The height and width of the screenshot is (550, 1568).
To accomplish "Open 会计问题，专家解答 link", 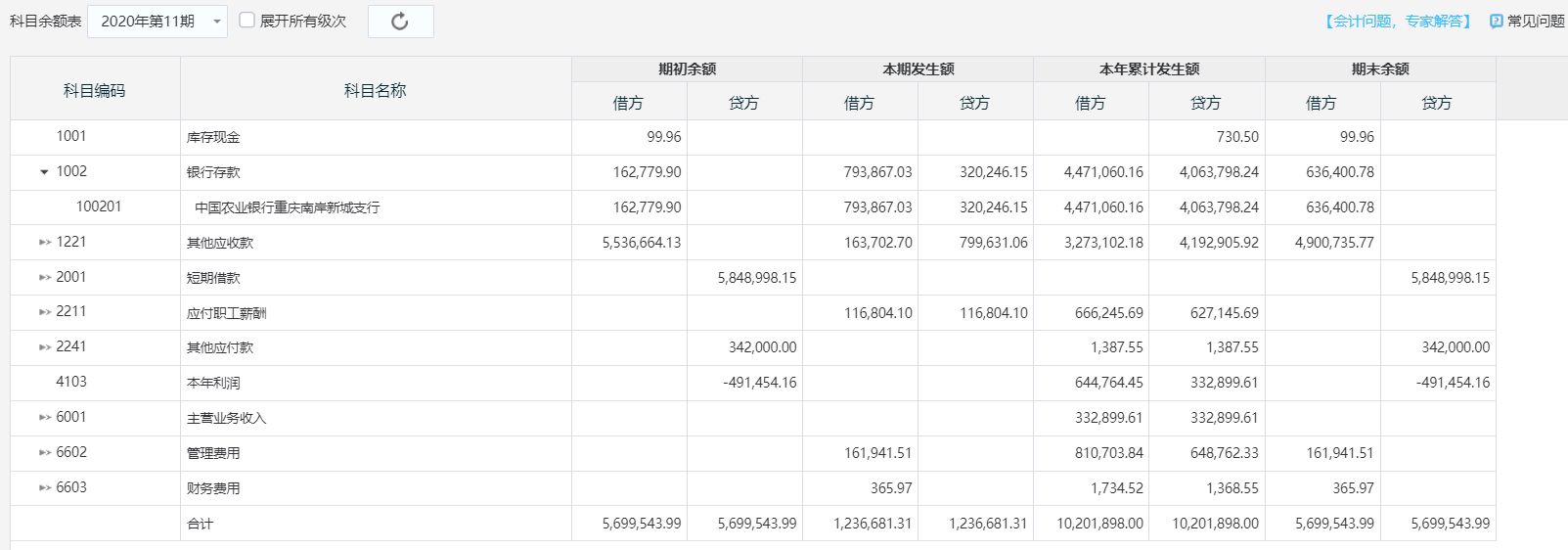I will point(1399,22).
